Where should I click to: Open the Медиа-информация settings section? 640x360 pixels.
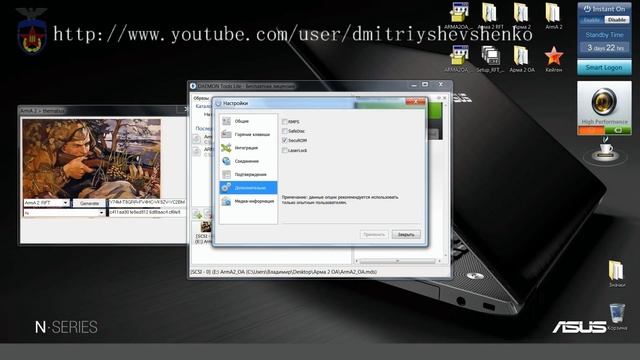(x=248, y=201)
